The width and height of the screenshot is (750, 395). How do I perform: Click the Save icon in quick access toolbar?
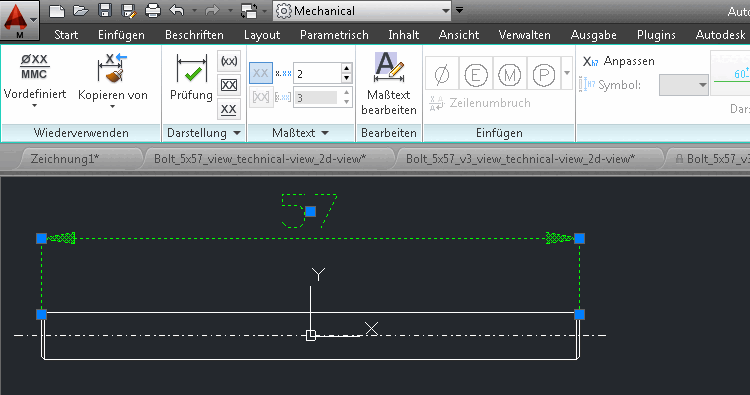[x=105, y=11]
